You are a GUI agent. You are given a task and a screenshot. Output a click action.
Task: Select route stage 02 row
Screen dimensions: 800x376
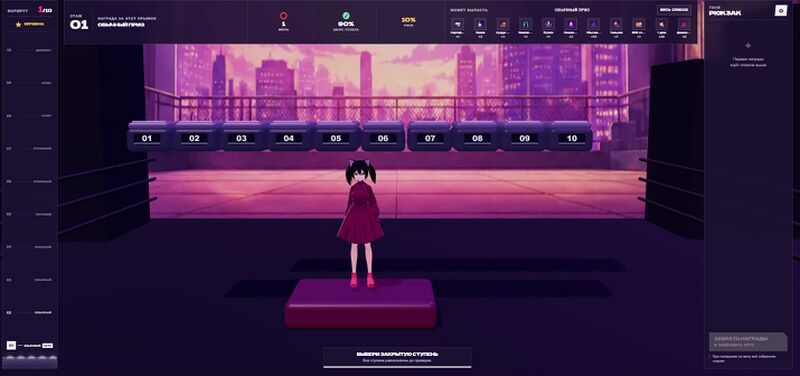(x=29, y=312)
